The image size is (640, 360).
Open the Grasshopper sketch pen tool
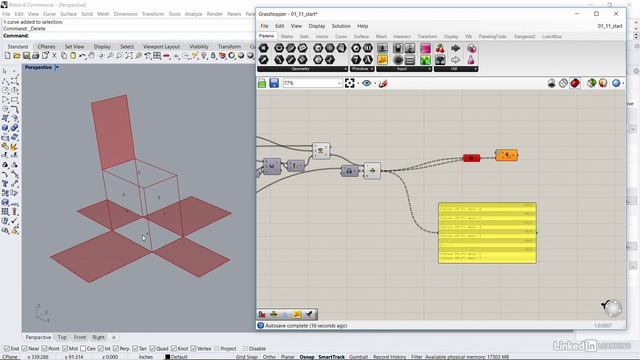[x=383, y=83]
